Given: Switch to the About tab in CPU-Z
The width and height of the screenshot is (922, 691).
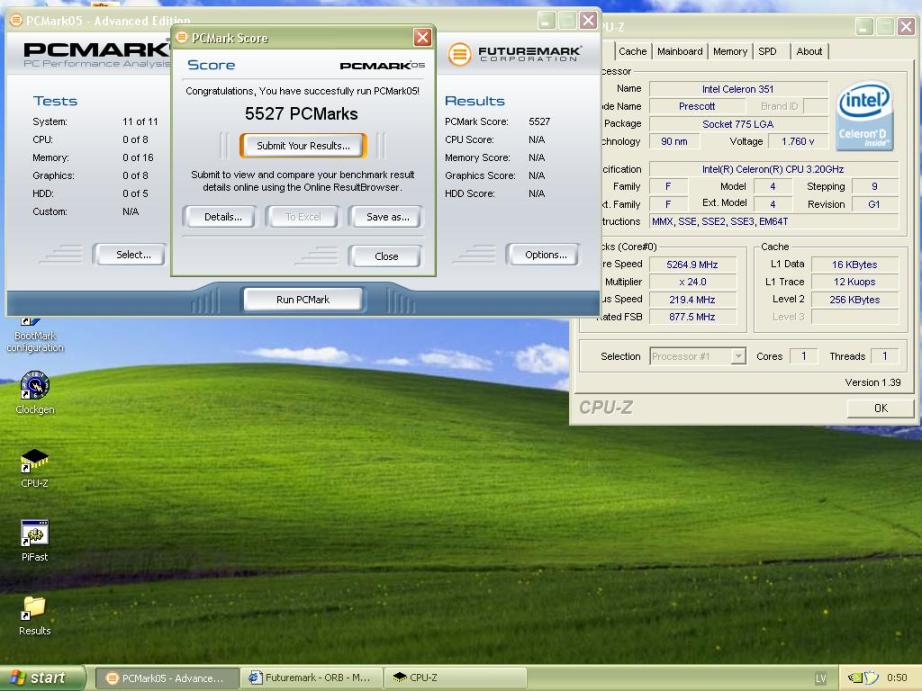Looking at the screenshot, I should (809, 51).
